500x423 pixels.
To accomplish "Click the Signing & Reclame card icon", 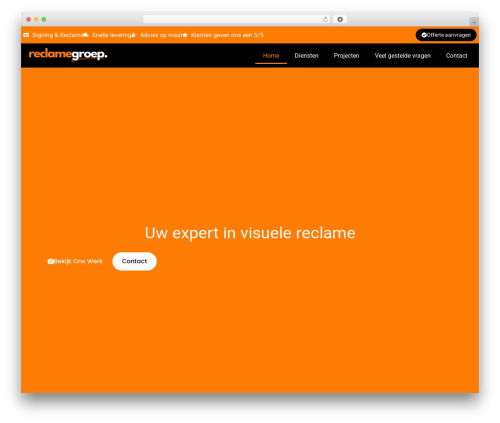I will [x=26, y=35].
